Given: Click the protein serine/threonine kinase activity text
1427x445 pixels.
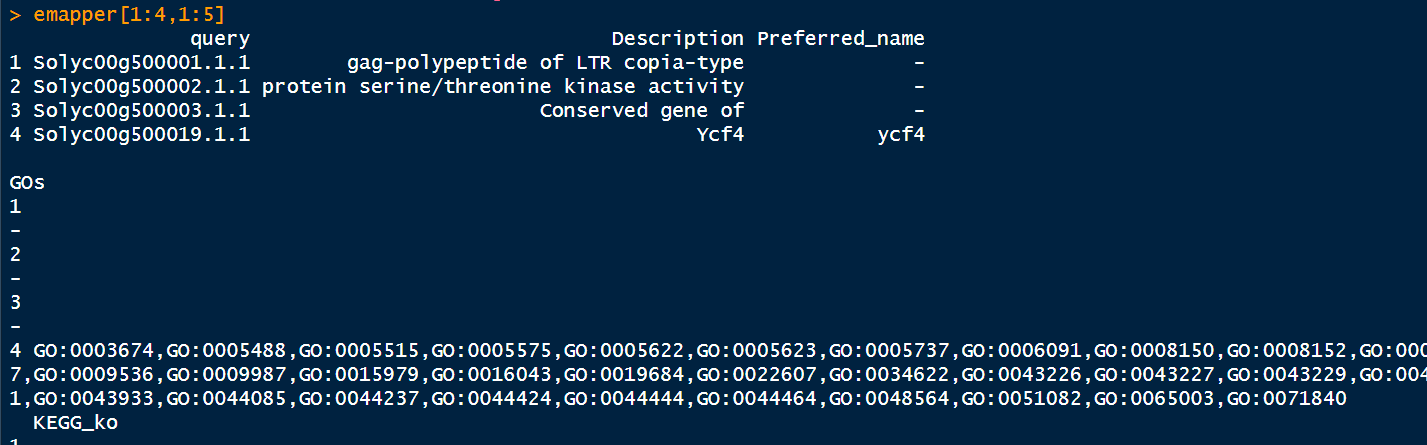Looking at the screenshot, I should click(x=502, y=87).
